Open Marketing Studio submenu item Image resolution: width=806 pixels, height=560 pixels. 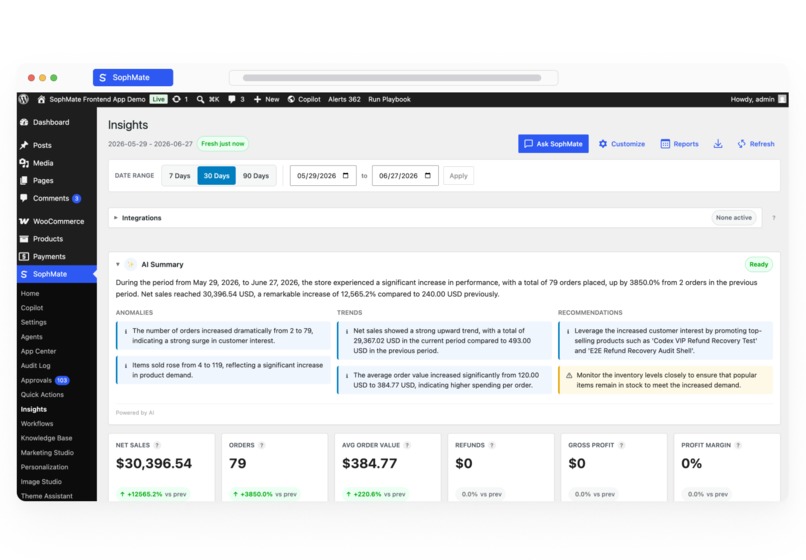click(x=47, y=453)
